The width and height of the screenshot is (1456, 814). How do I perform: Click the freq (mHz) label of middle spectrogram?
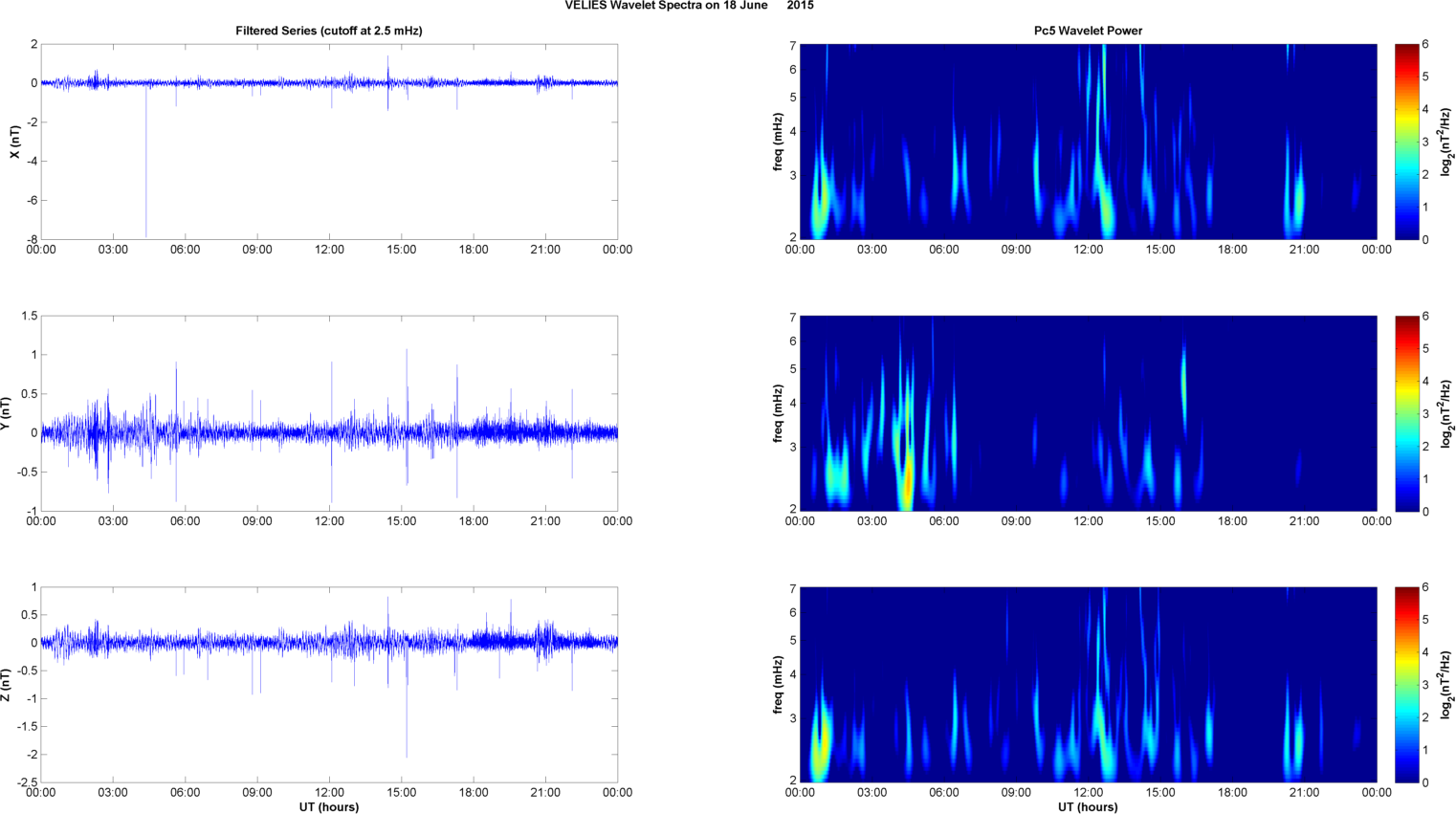coord(779,413)
